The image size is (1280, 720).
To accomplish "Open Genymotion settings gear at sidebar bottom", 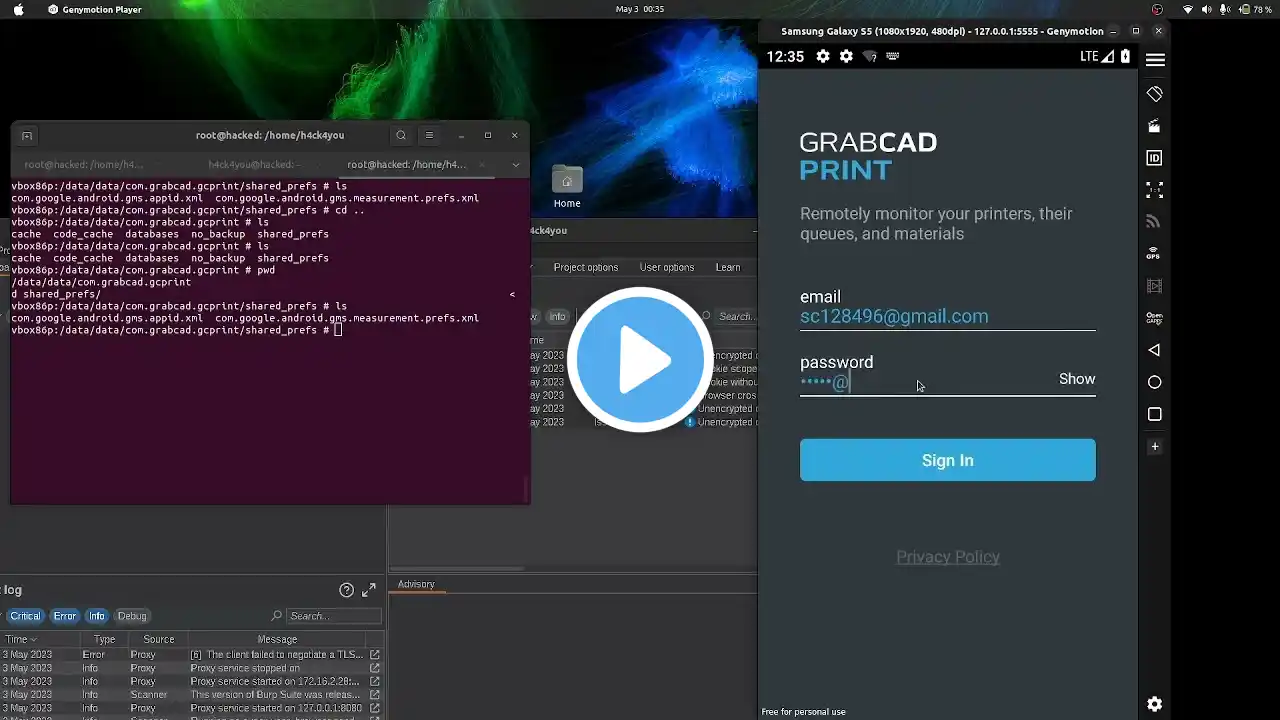I will click(1155, 704).
